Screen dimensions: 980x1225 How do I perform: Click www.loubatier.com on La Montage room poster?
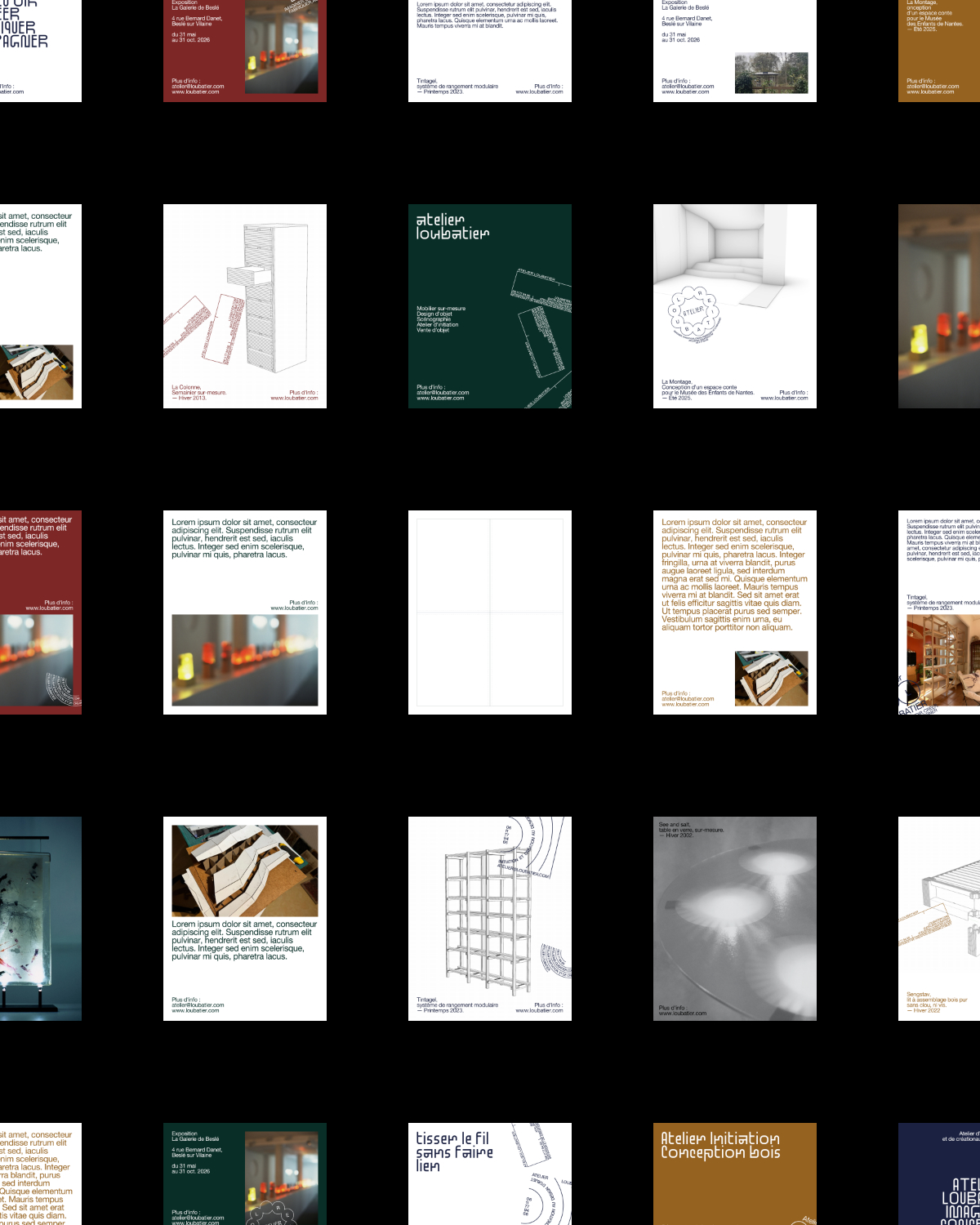tap(785, 399)
